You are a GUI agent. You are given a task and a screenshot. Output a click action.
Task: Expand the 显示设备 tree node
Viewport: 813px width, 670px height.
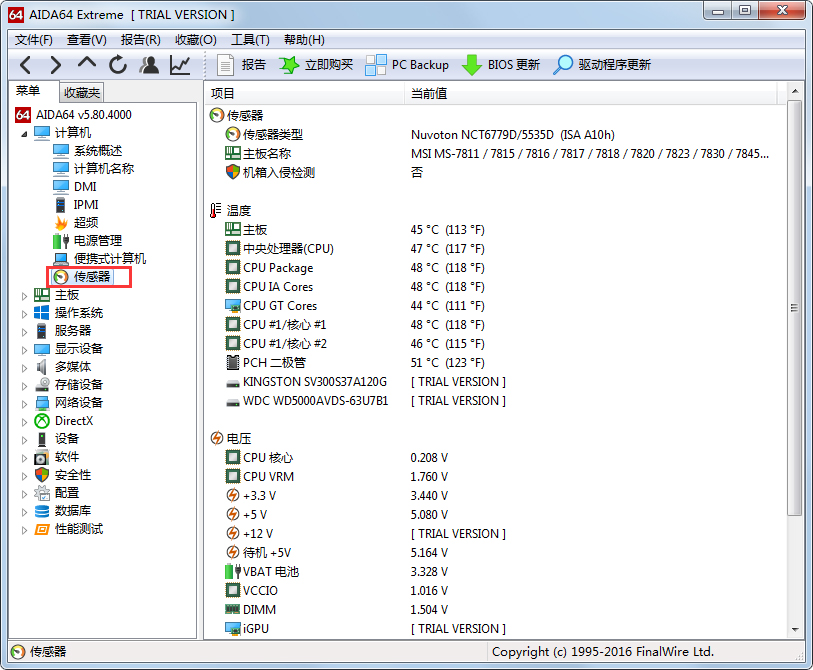[24, 350]
